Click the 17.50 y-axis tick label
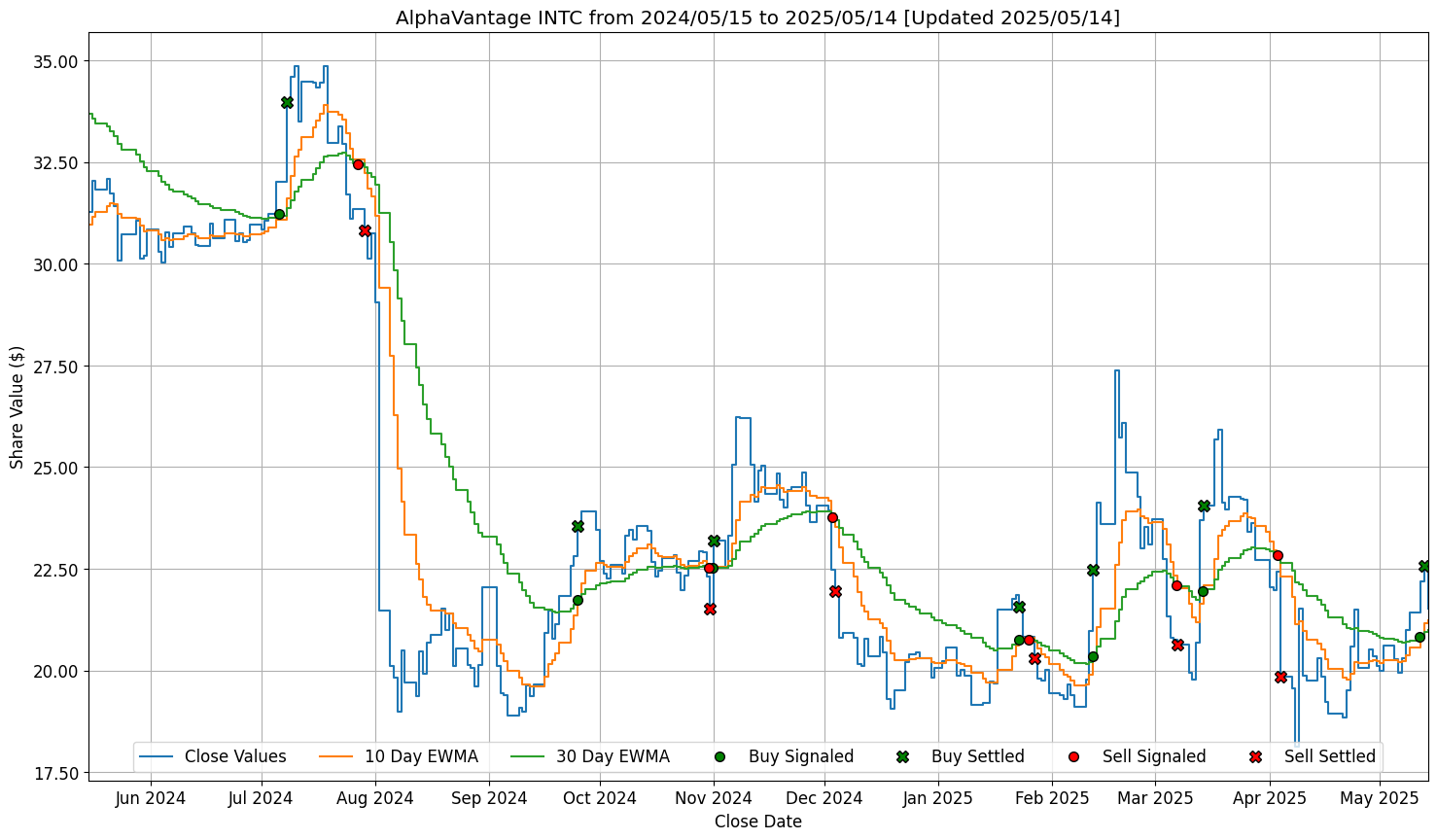Viewport: 1437px width, 840px height. (x=58, y=772)
